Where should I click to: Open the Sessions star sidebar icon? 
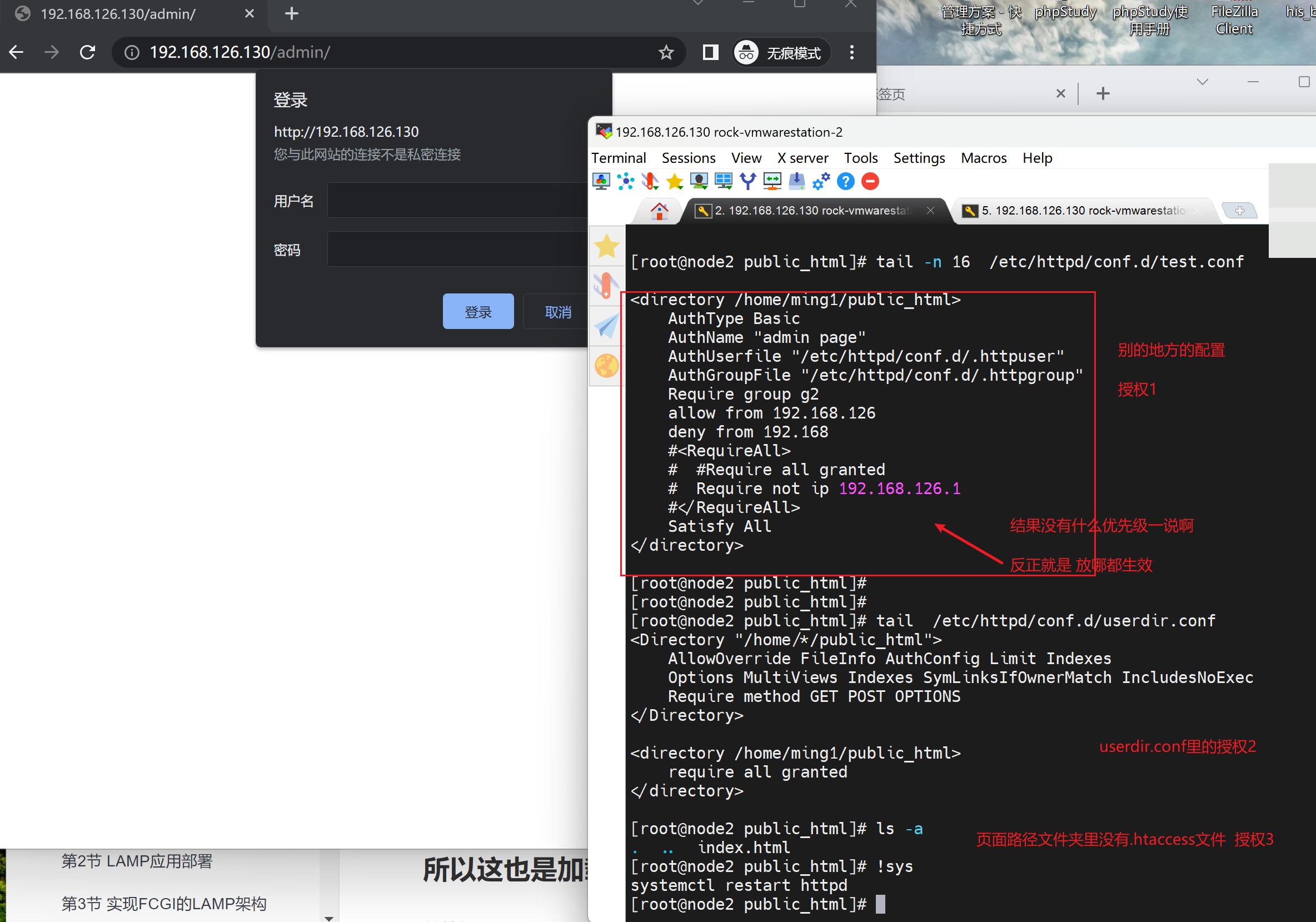[606, 247]
